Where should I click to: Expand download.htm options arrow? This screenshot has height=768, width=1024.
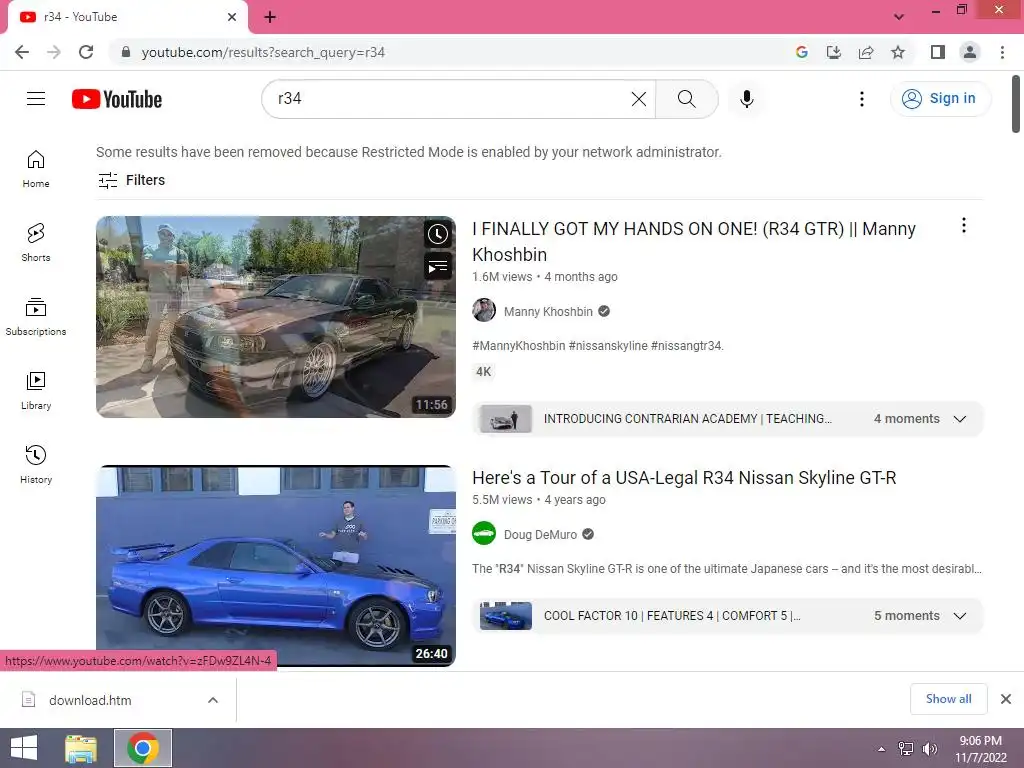(x=213, y=700)
